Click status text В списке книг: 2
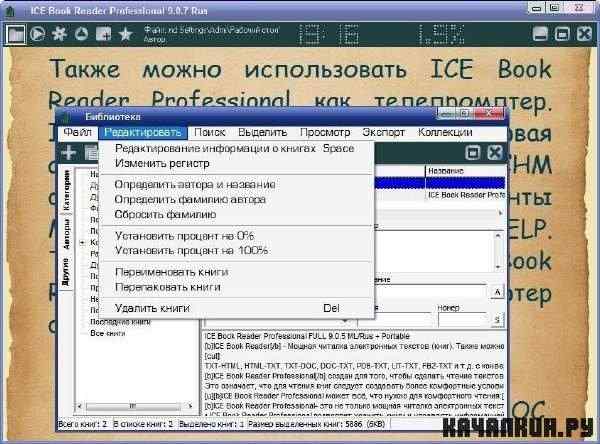Viewport: 600px width, 444px height. 143,424
